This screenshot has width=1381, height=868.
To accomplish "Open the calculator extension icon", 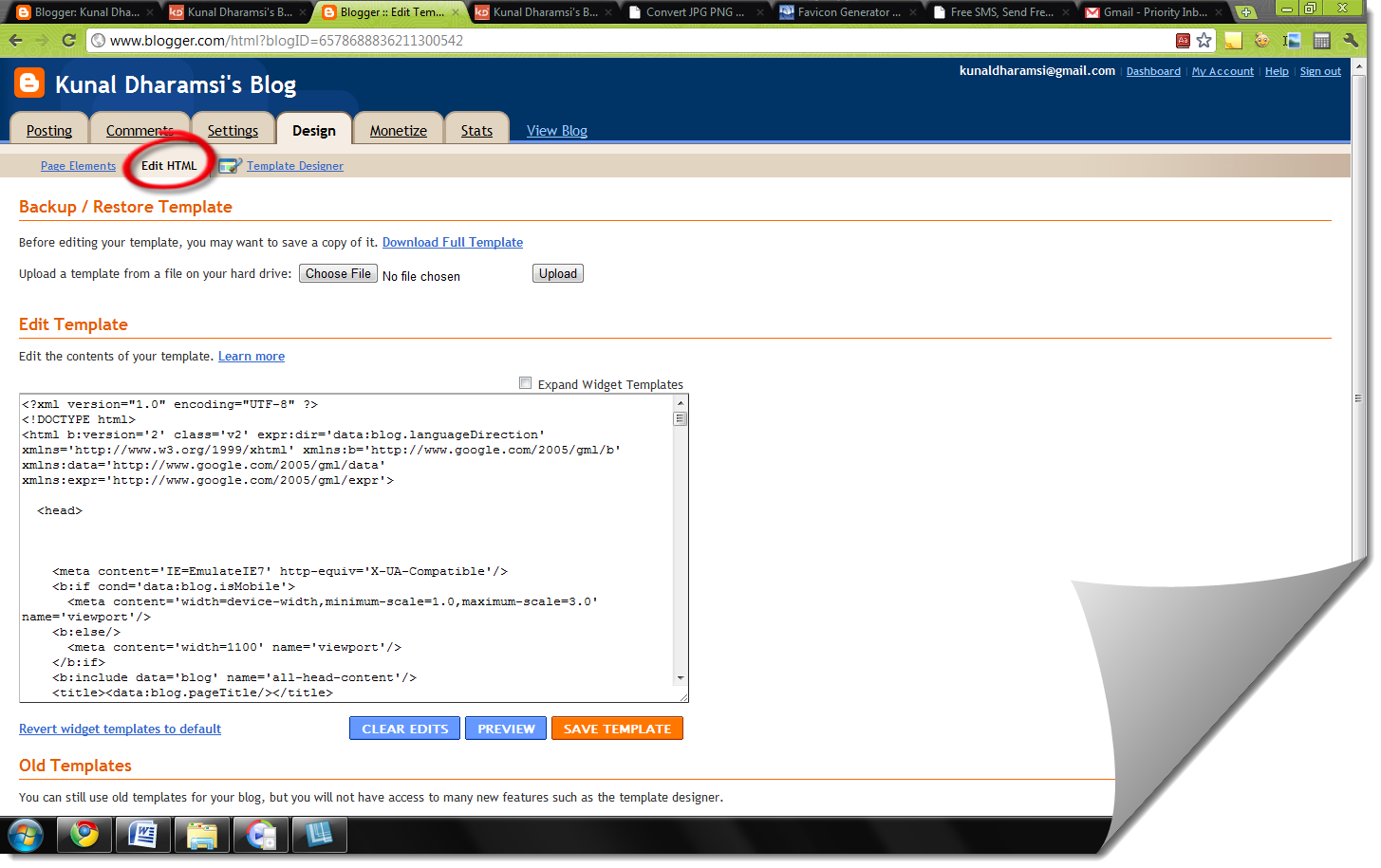I will 1321,40.
